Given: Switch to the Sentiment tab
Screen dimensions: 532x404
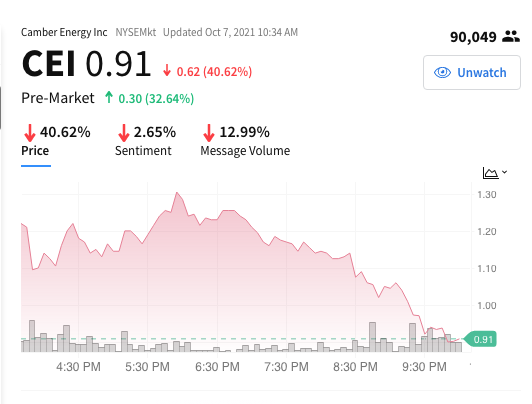Looking at the screenshot, I should click(x=143, y=150).
